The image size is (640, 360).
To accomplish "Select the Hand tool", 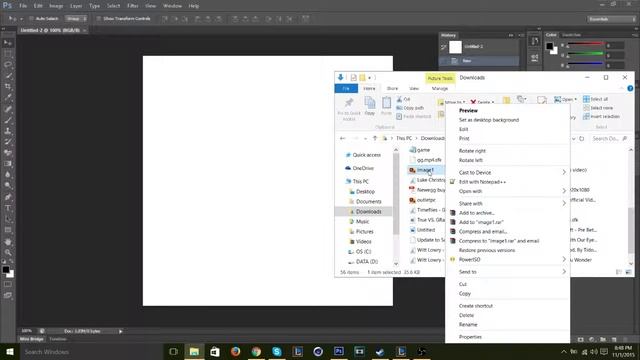I will [x=8, y=241].
